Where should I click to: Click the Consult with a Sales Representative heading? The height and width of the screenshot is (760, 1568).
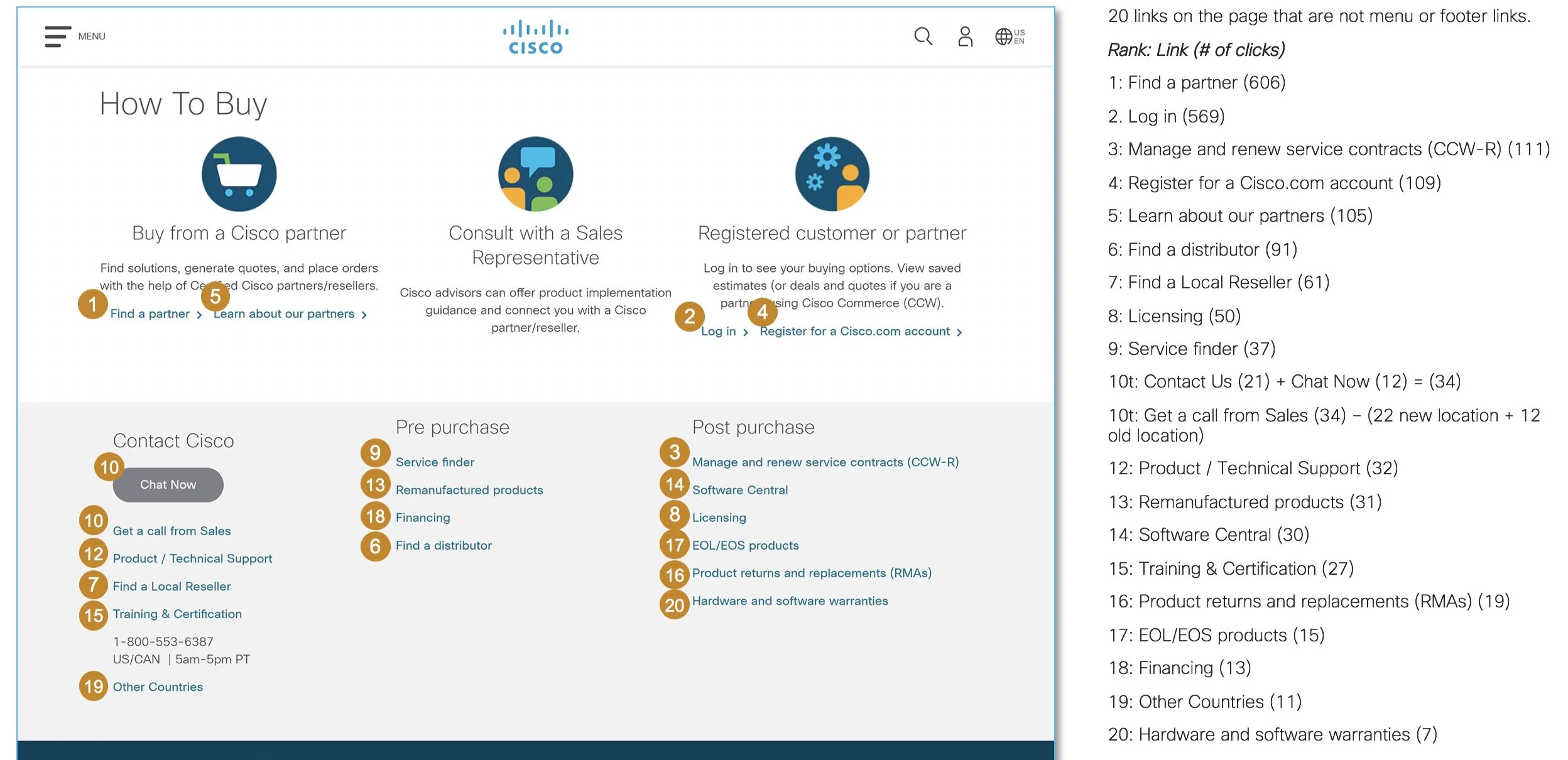535,245
